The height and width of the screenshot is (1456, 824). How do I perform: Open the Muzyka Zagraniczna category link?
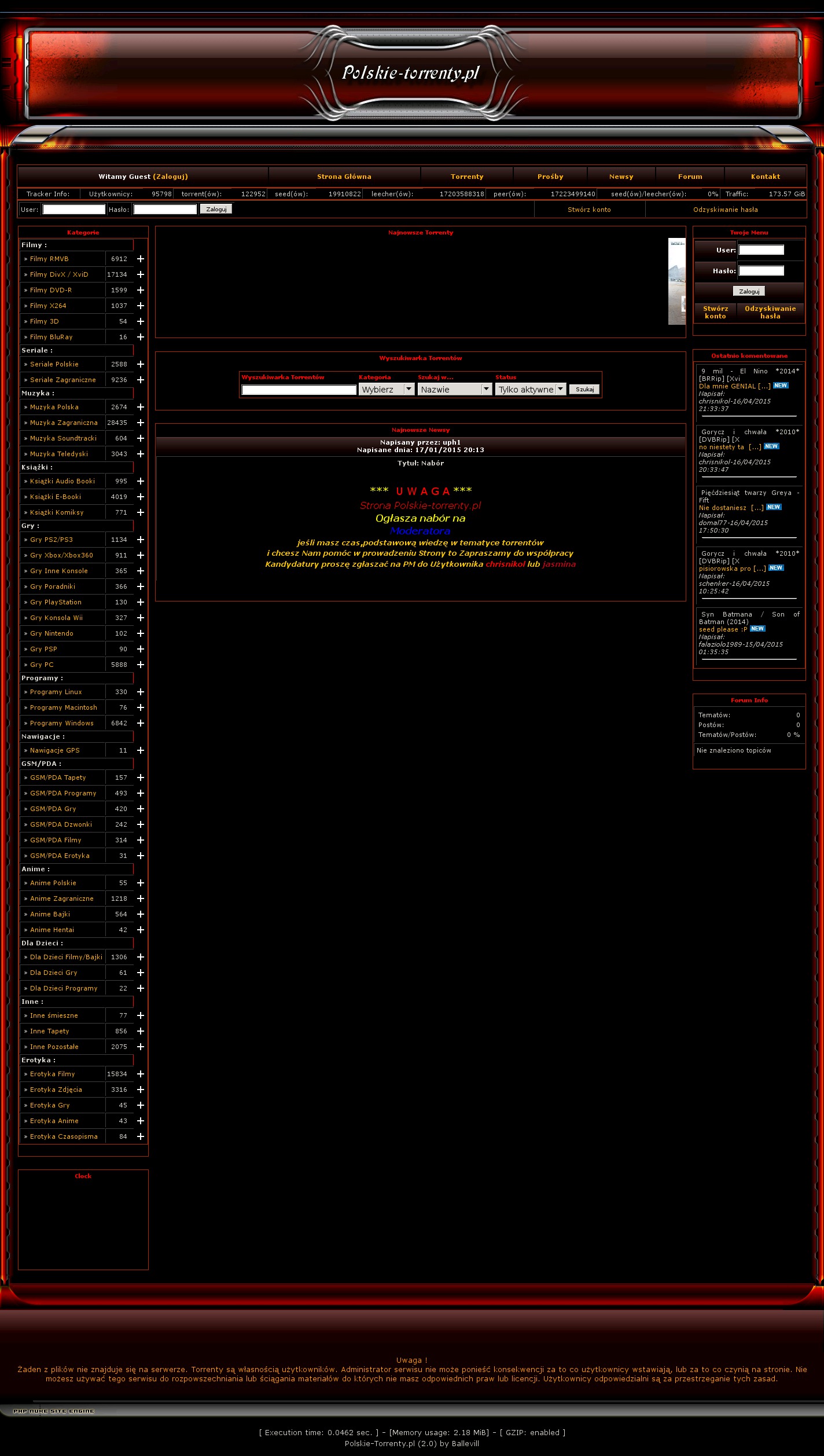pos(64,423)
